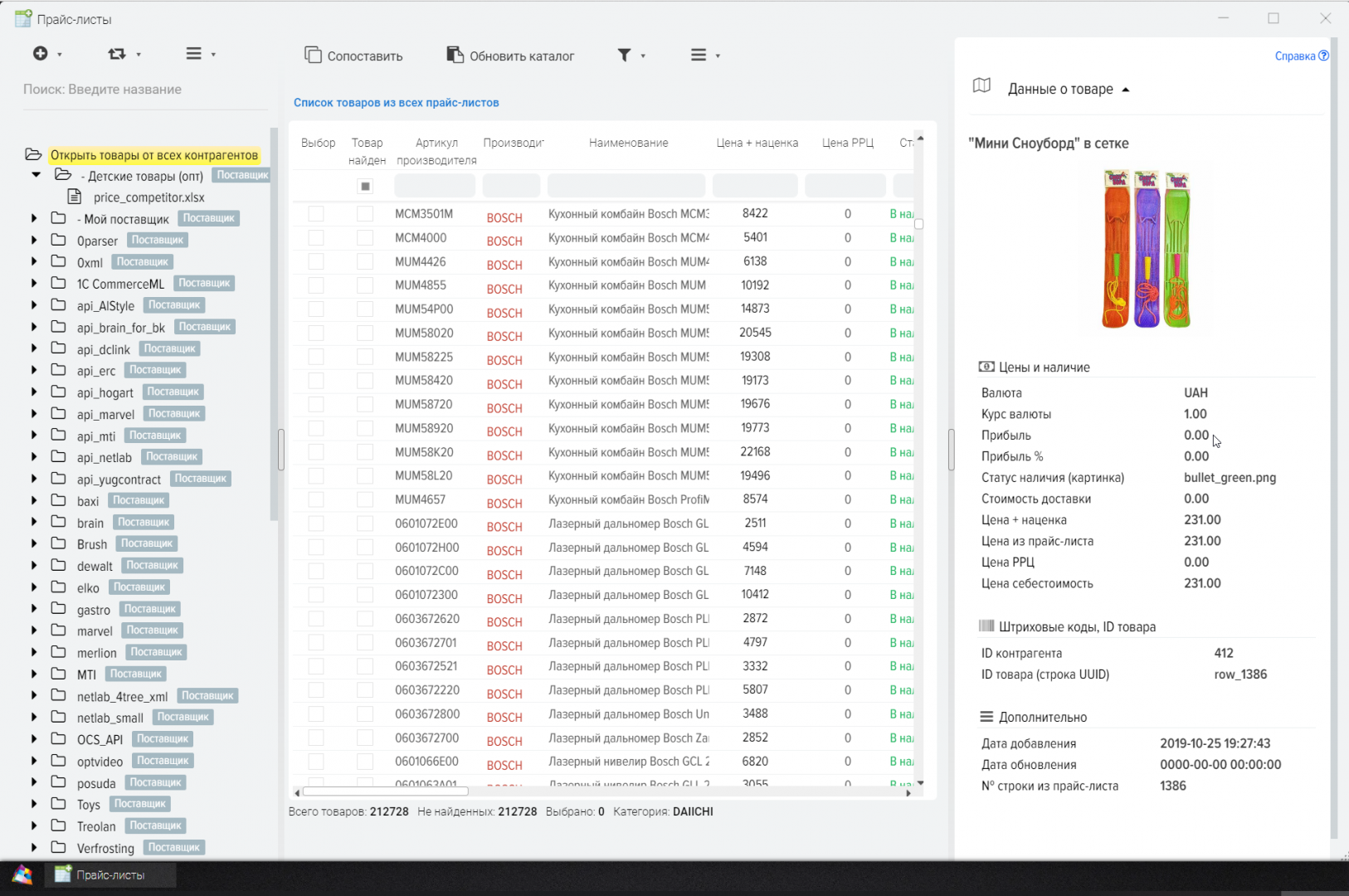1349x896 pixels.
Task: Collapse the Детские товары (опт) folder
Action: pyautogui.click(x=37, y=175)
